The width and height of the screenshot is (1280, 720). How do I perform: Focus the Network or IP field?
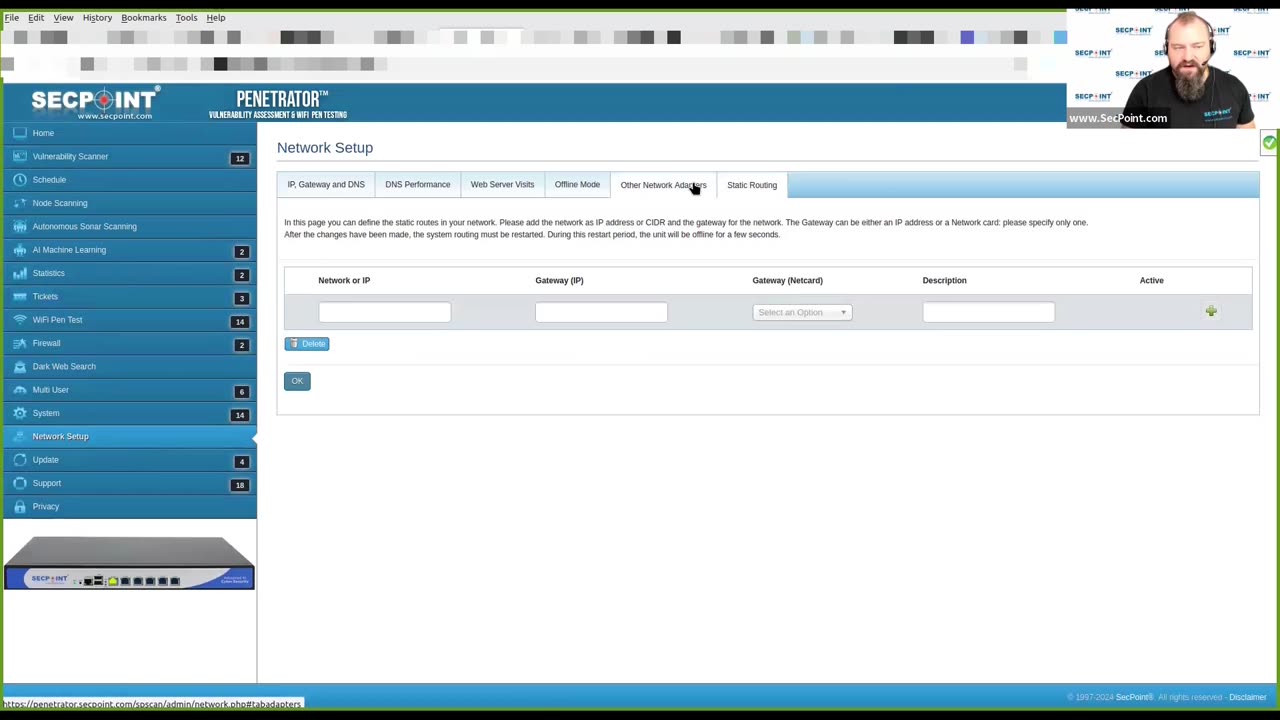[x=385, y=312]
